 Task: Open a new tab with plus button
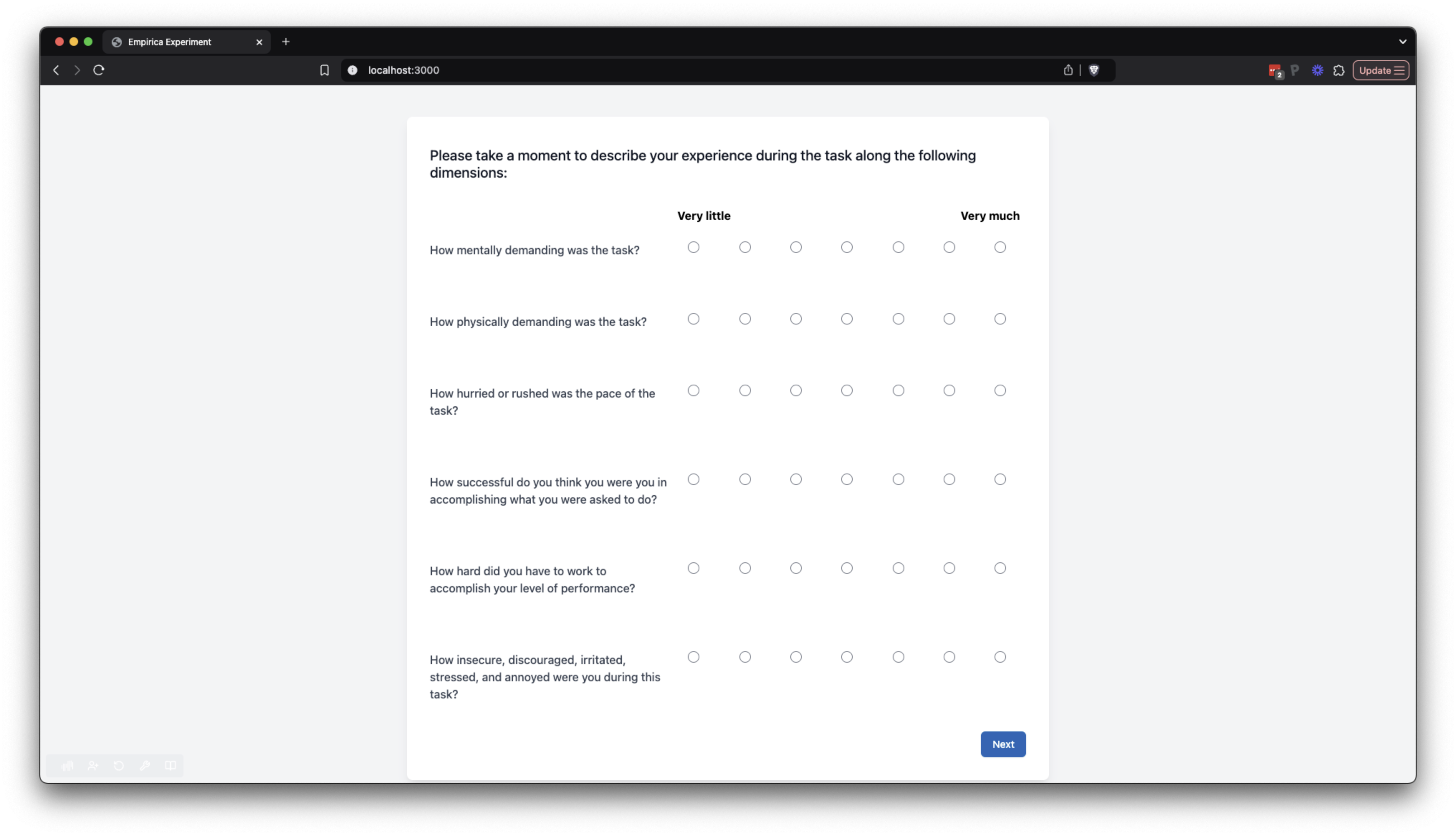click(x=286, y=41)
